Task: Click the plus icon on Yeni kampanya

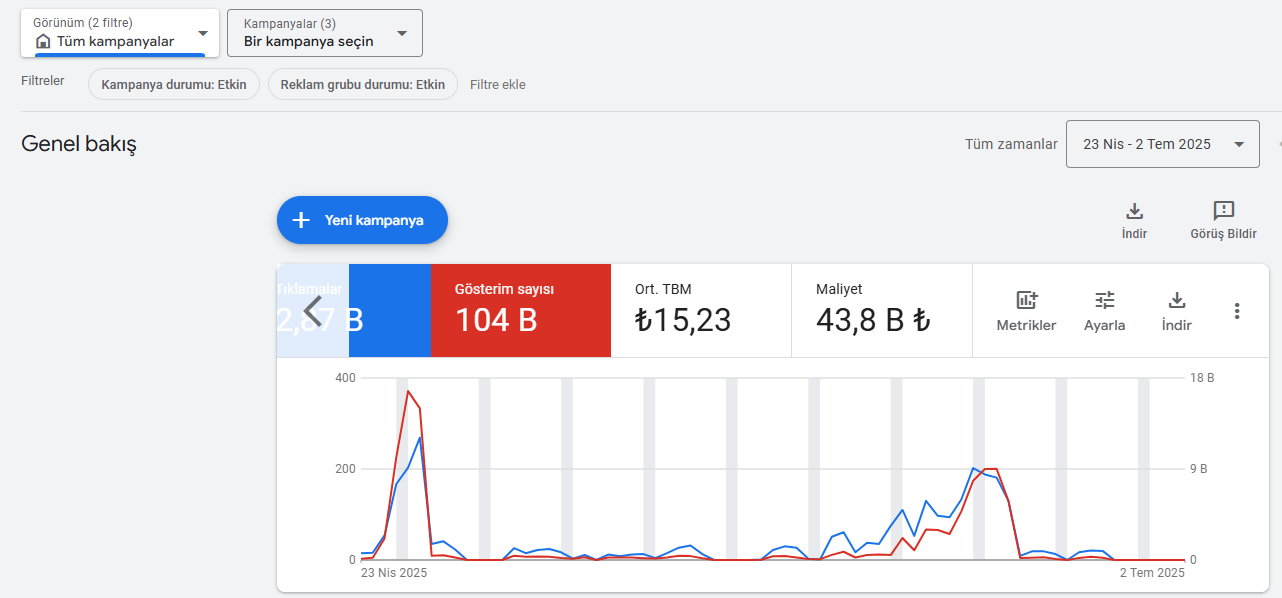Action: point(301,220)
